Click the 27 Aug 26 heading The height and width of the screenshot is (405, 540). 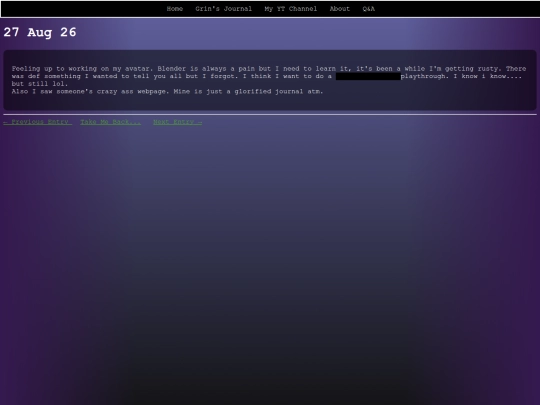[40, 32]
